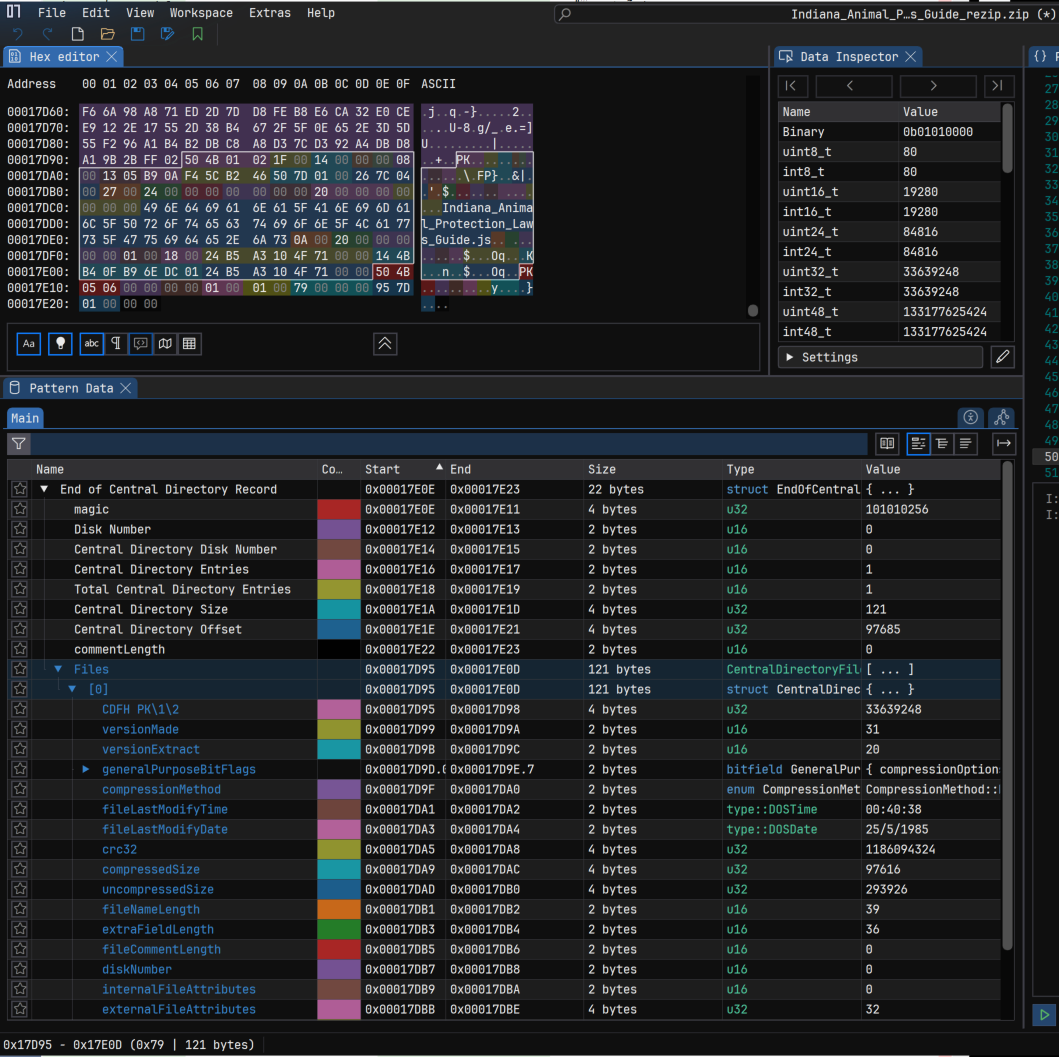Click the open file folder icon
The image size is (1059, 1057).
pyautogui.click(x=107, y=34)
